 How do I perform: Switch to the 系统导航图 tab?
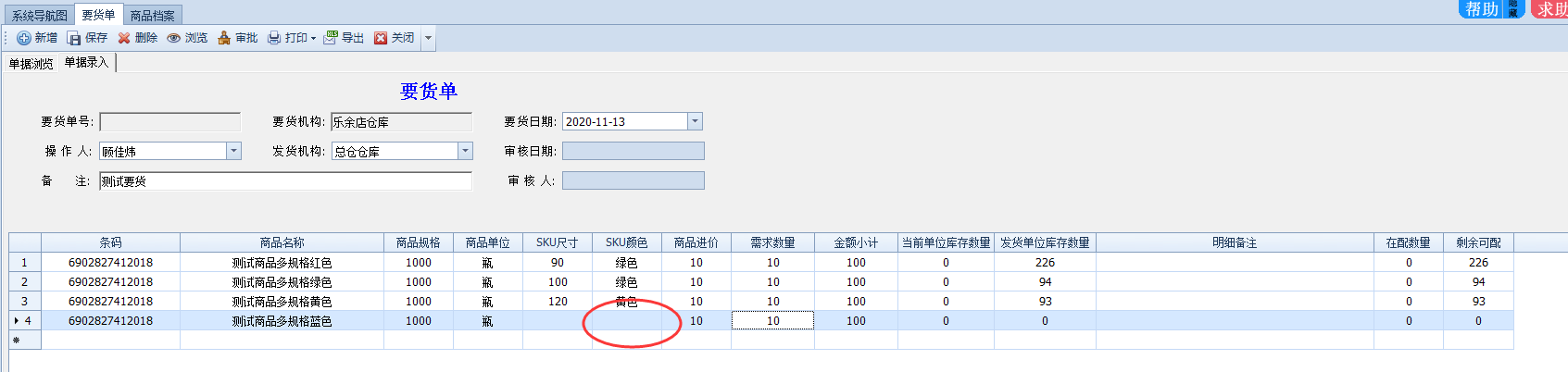point(40,16)
